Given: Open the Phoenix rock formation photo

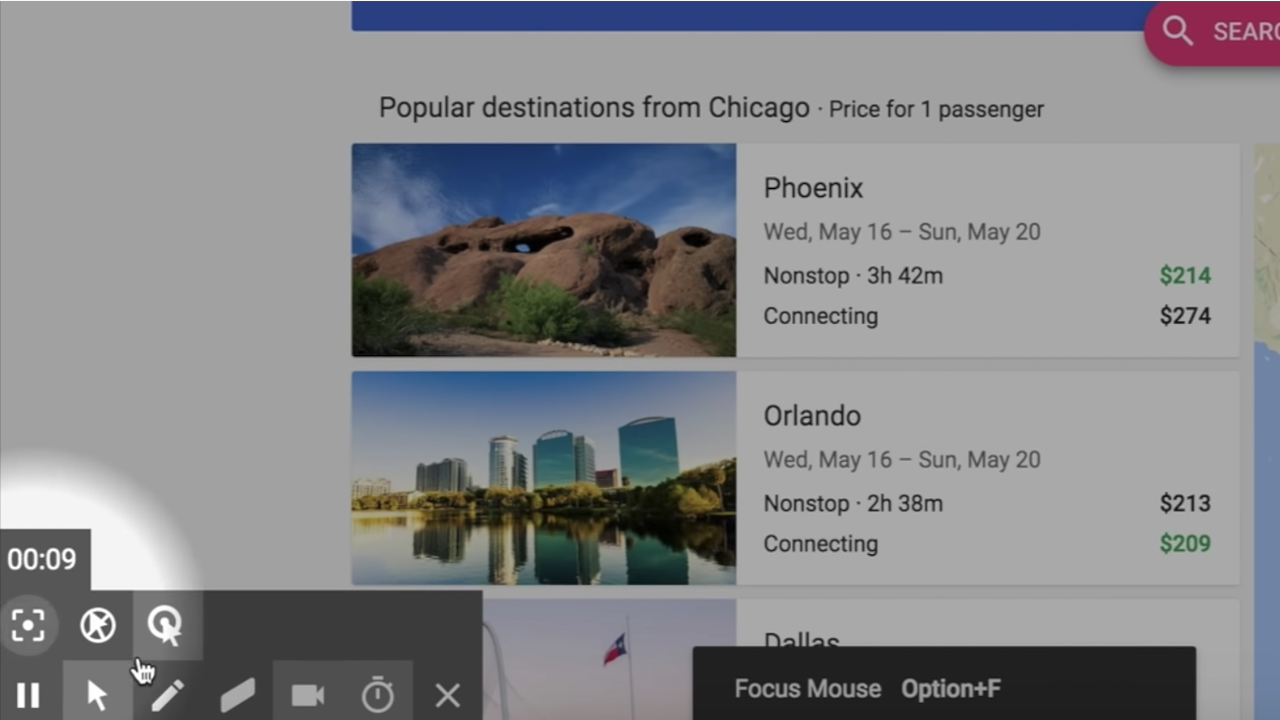Looking at the screenshot, I should coord(543,250).
